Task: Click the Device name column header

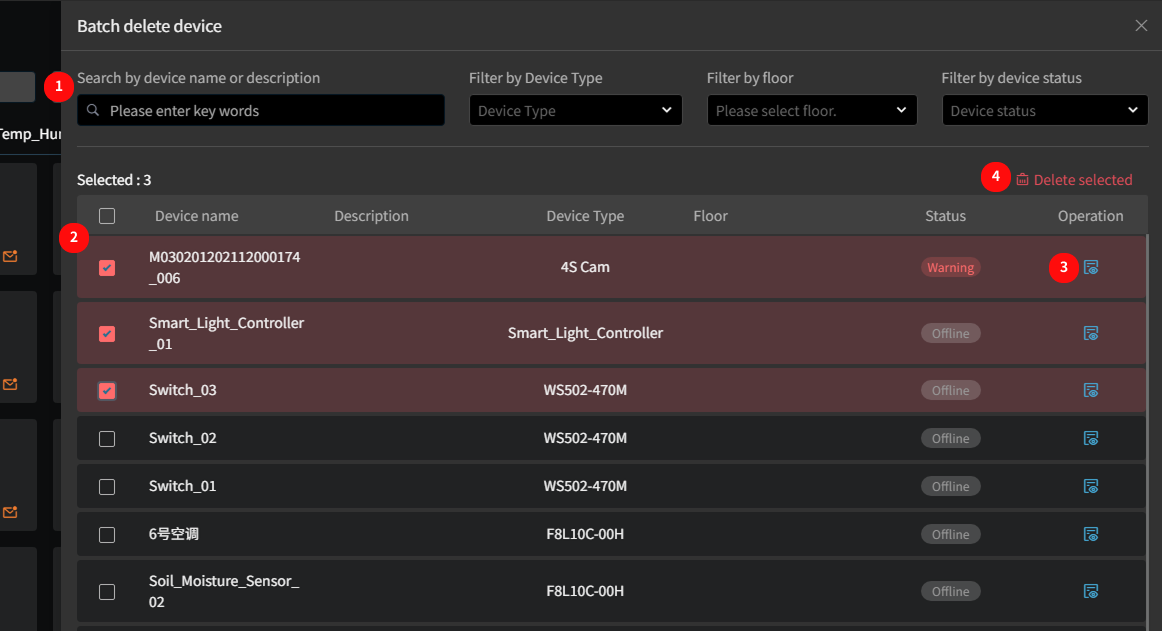Action: point(196,216)
